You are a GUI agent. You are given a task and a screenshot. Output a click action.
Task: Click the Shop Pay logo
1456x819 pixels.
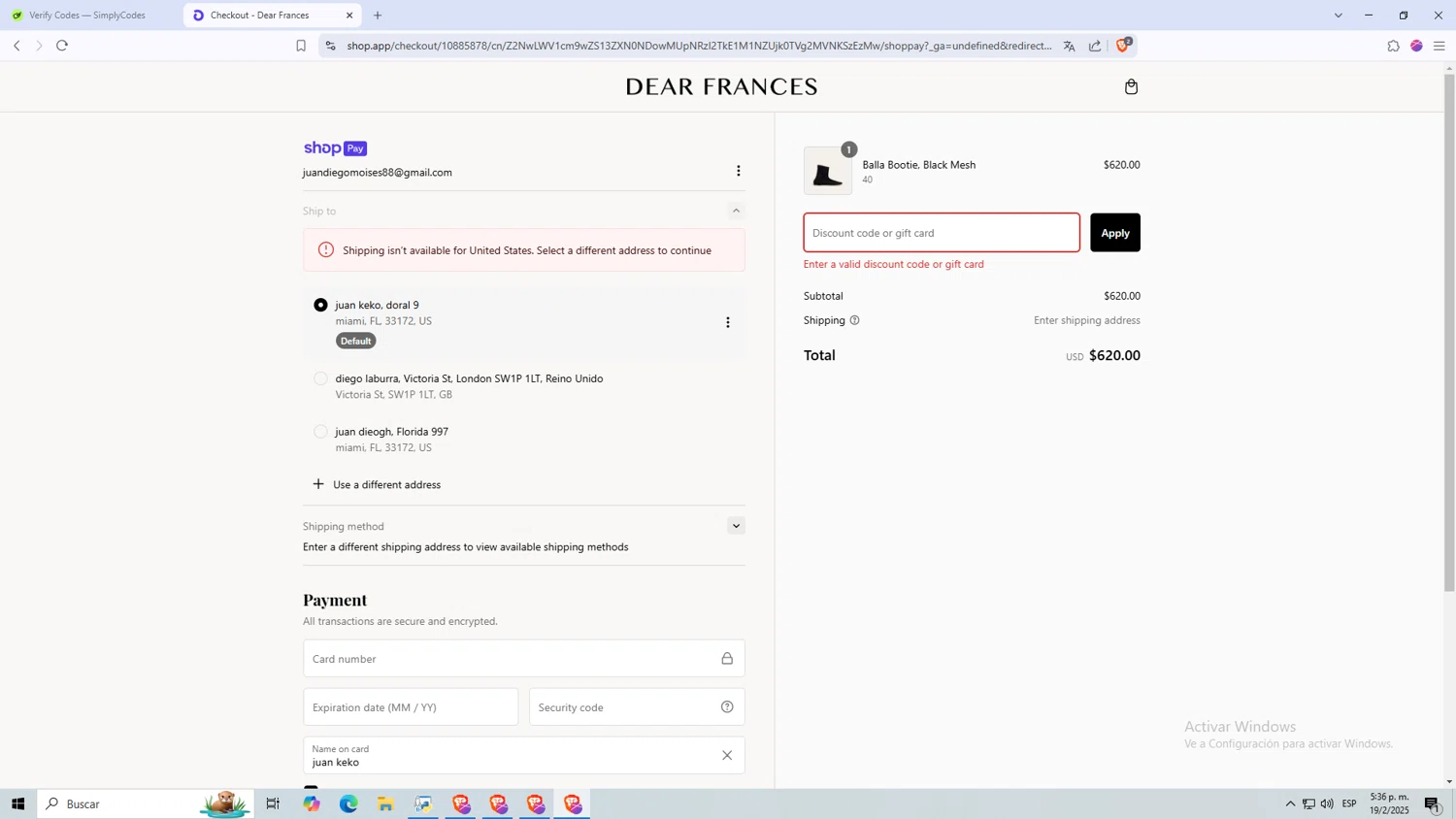pos(335,148)
